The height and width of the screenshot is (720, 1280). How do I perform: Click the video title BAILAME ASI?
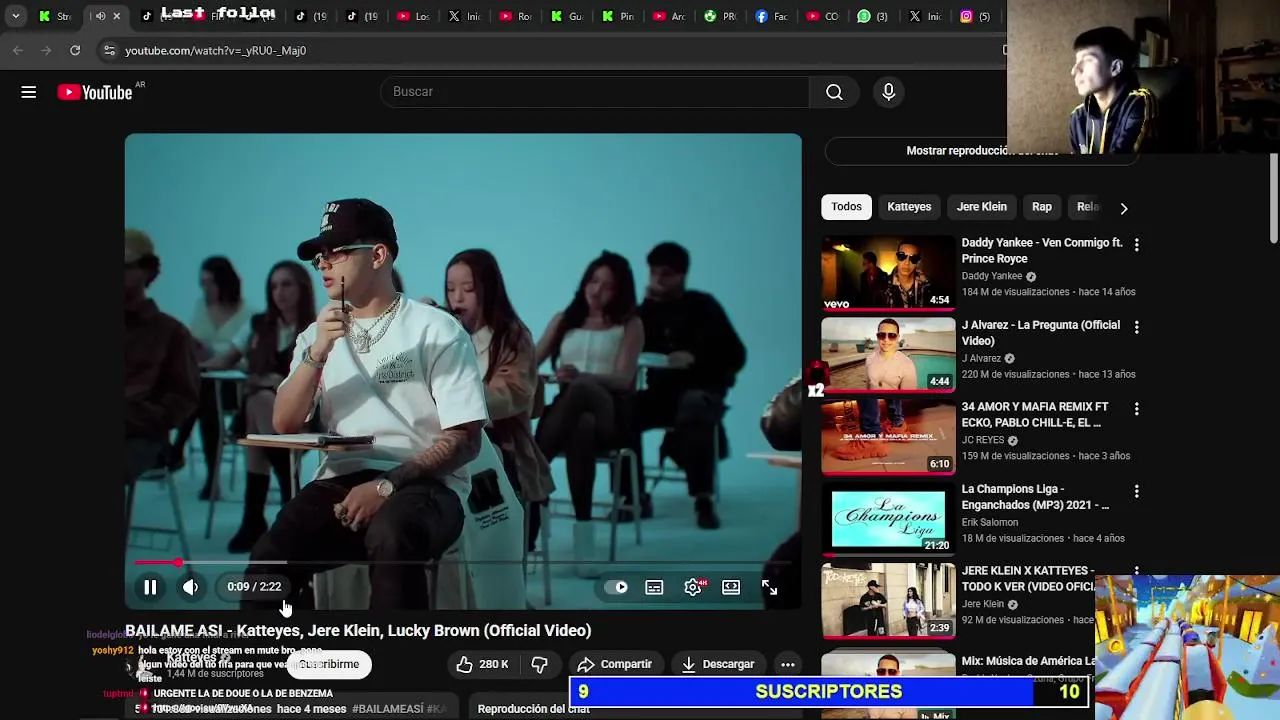[x=358, y=631]
